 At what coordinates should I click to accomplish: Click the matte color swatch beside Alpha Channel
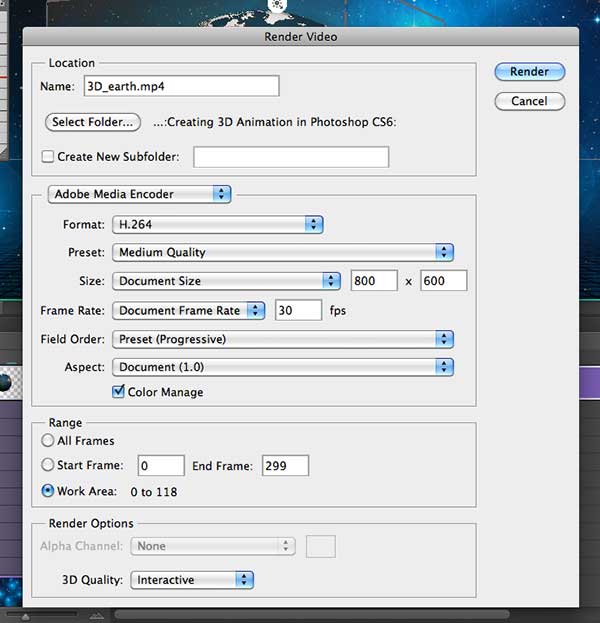click(321, 546)
